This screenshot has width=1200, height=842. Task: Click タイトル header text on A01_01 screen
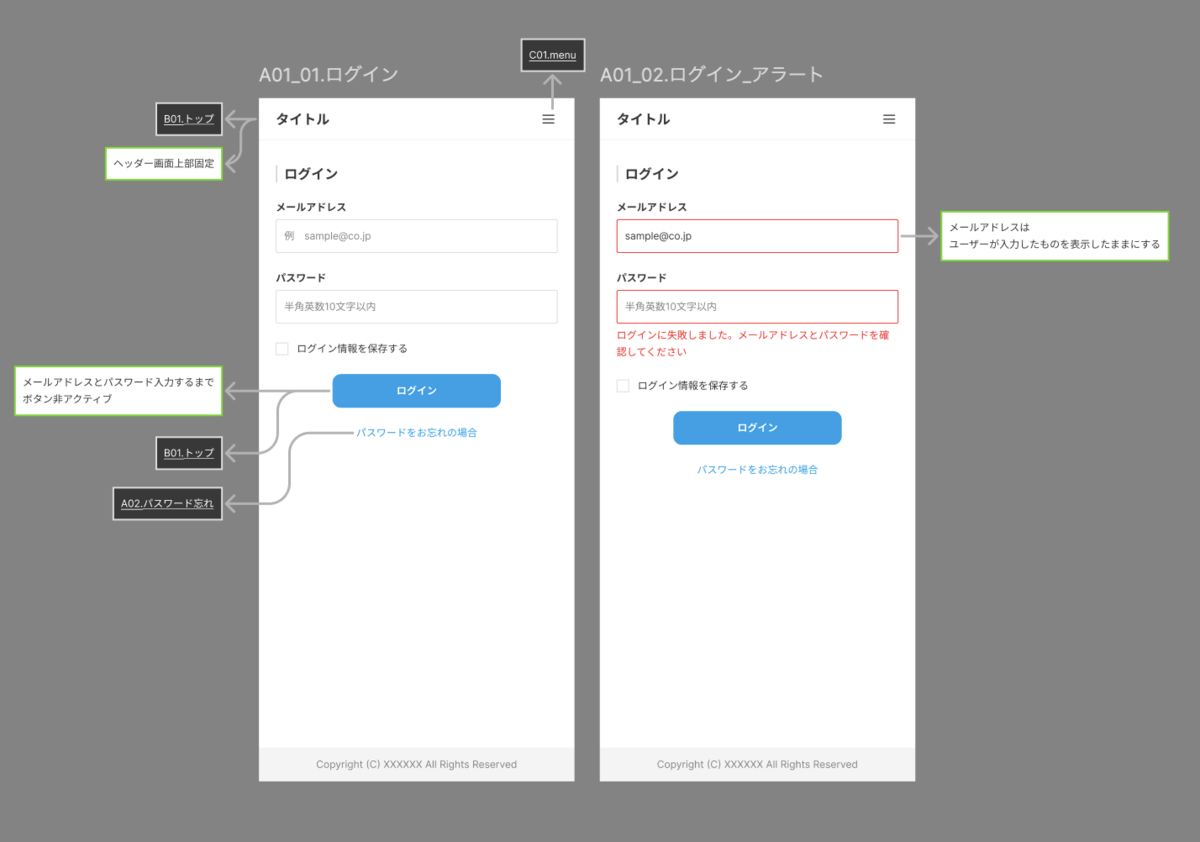[x=303, y=119]
